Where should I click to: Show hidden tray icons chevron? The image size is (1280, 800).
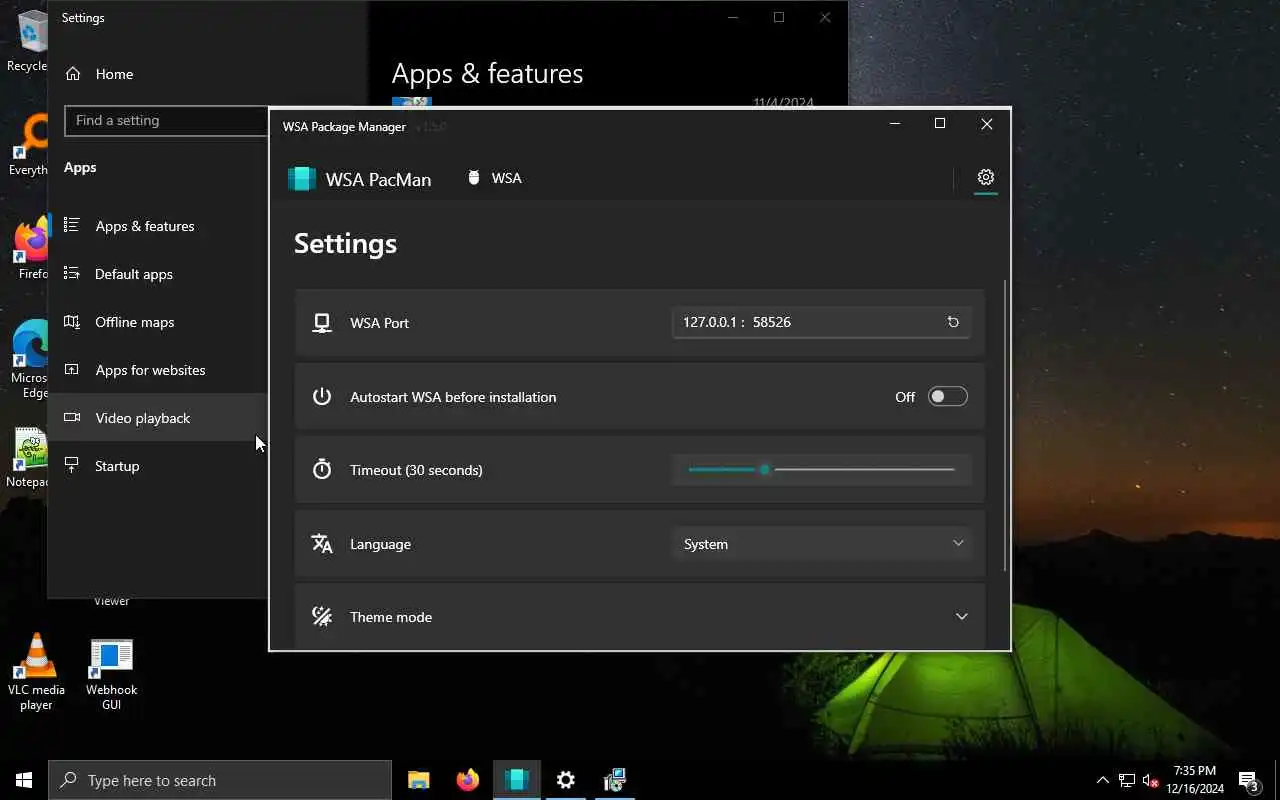(1103, 780)
